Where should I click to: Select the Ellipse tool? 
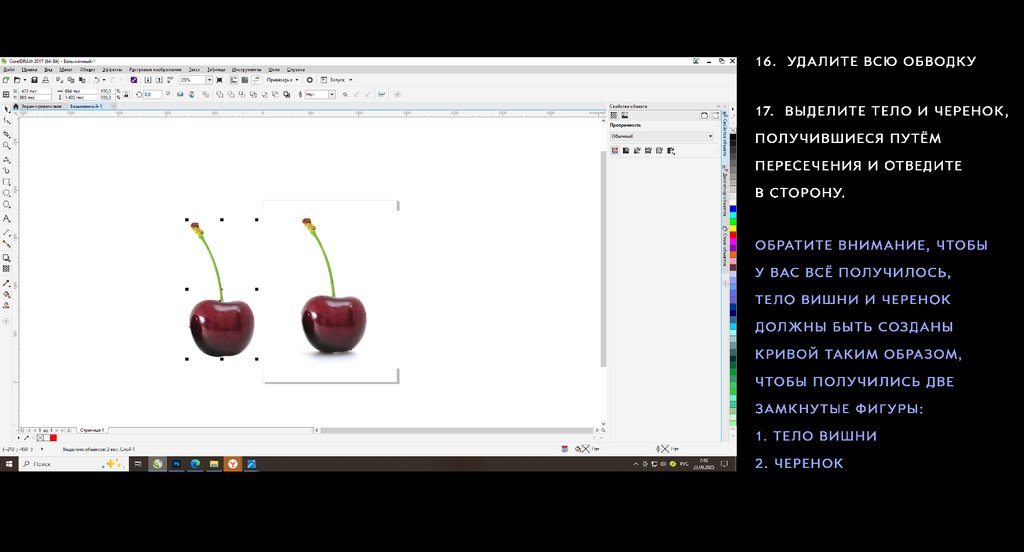[7, 194]
